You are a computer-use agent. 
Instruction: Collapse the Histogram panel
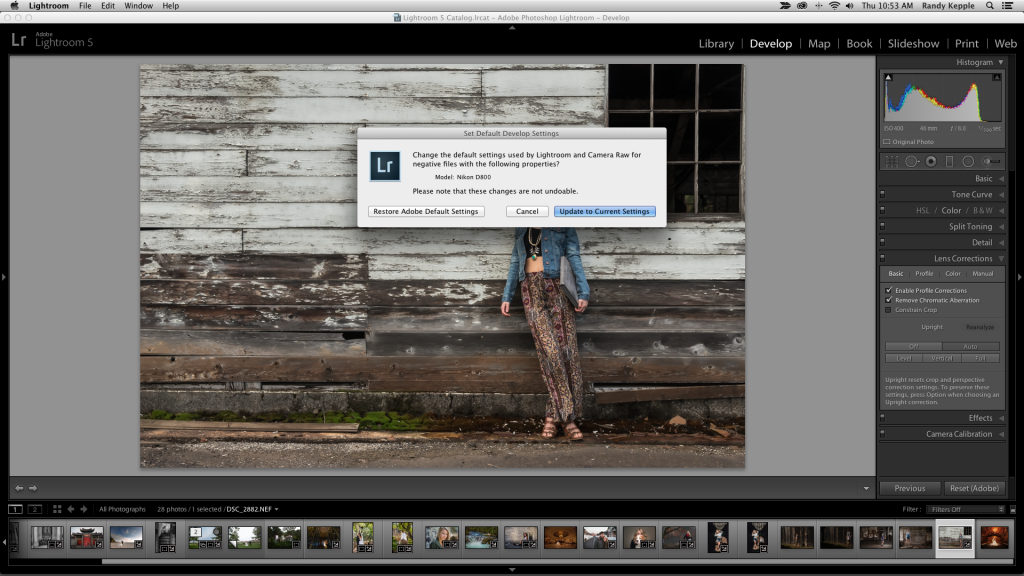point(1000,62)
